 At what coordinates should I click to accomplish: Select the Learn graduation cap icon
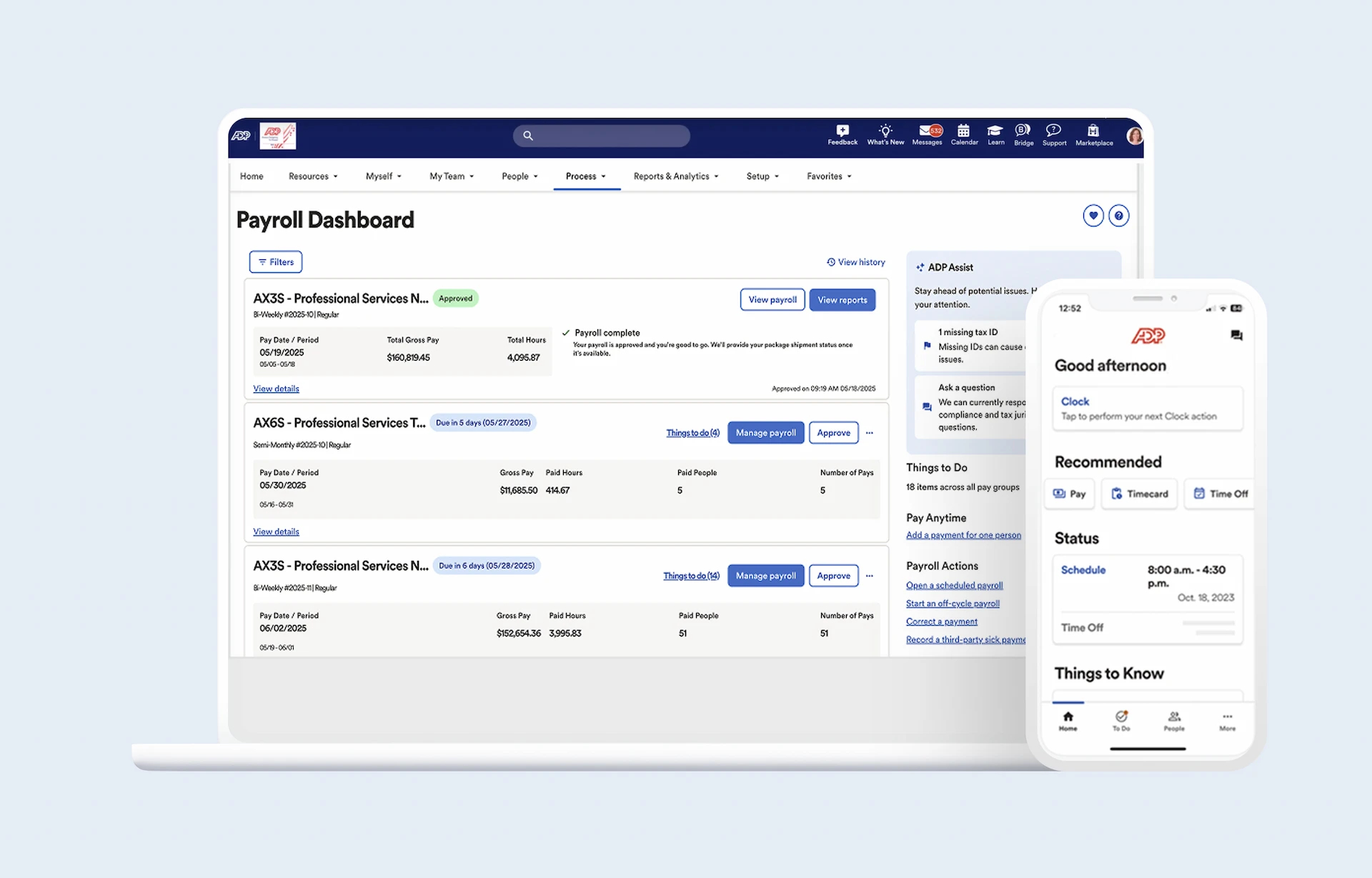coord(995,136)
